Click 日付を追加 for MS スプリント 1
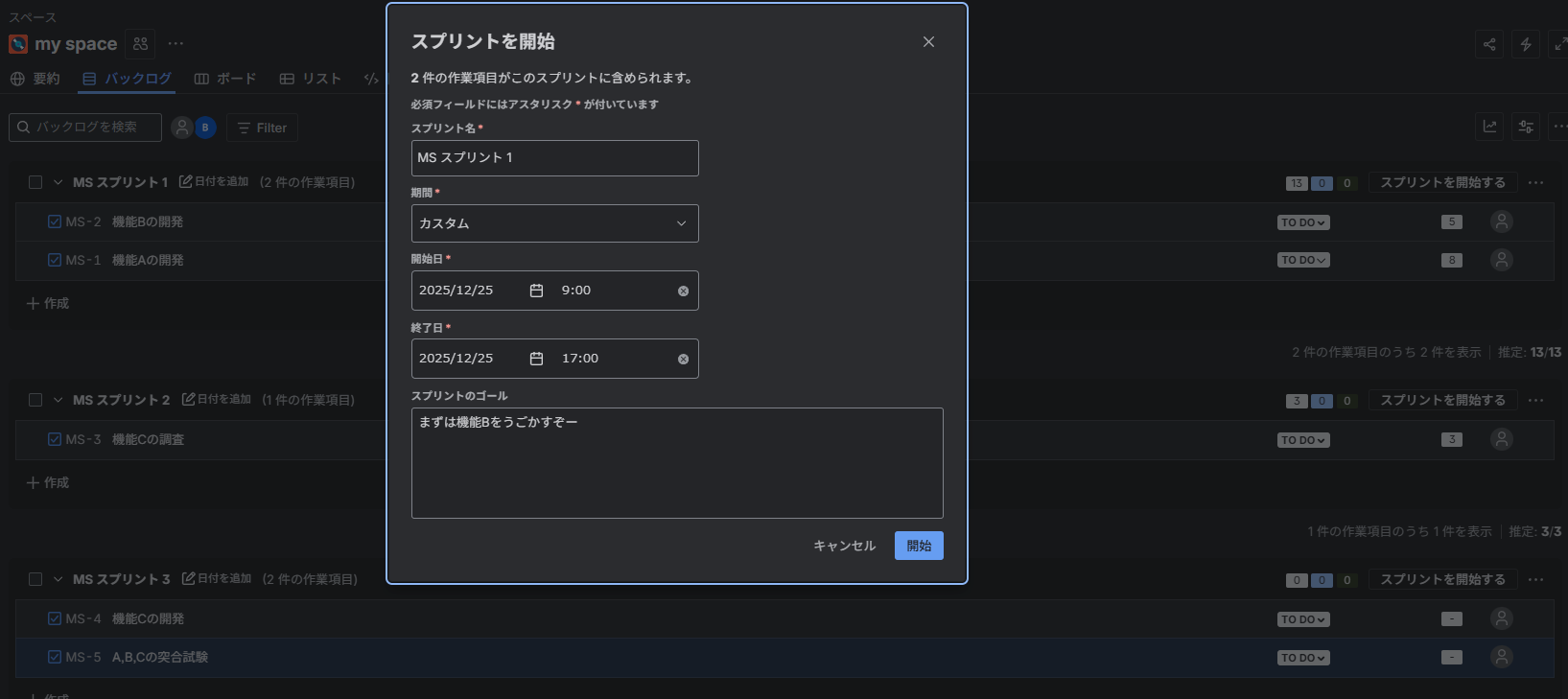The image size is (1568, 699). pos(214,181)
